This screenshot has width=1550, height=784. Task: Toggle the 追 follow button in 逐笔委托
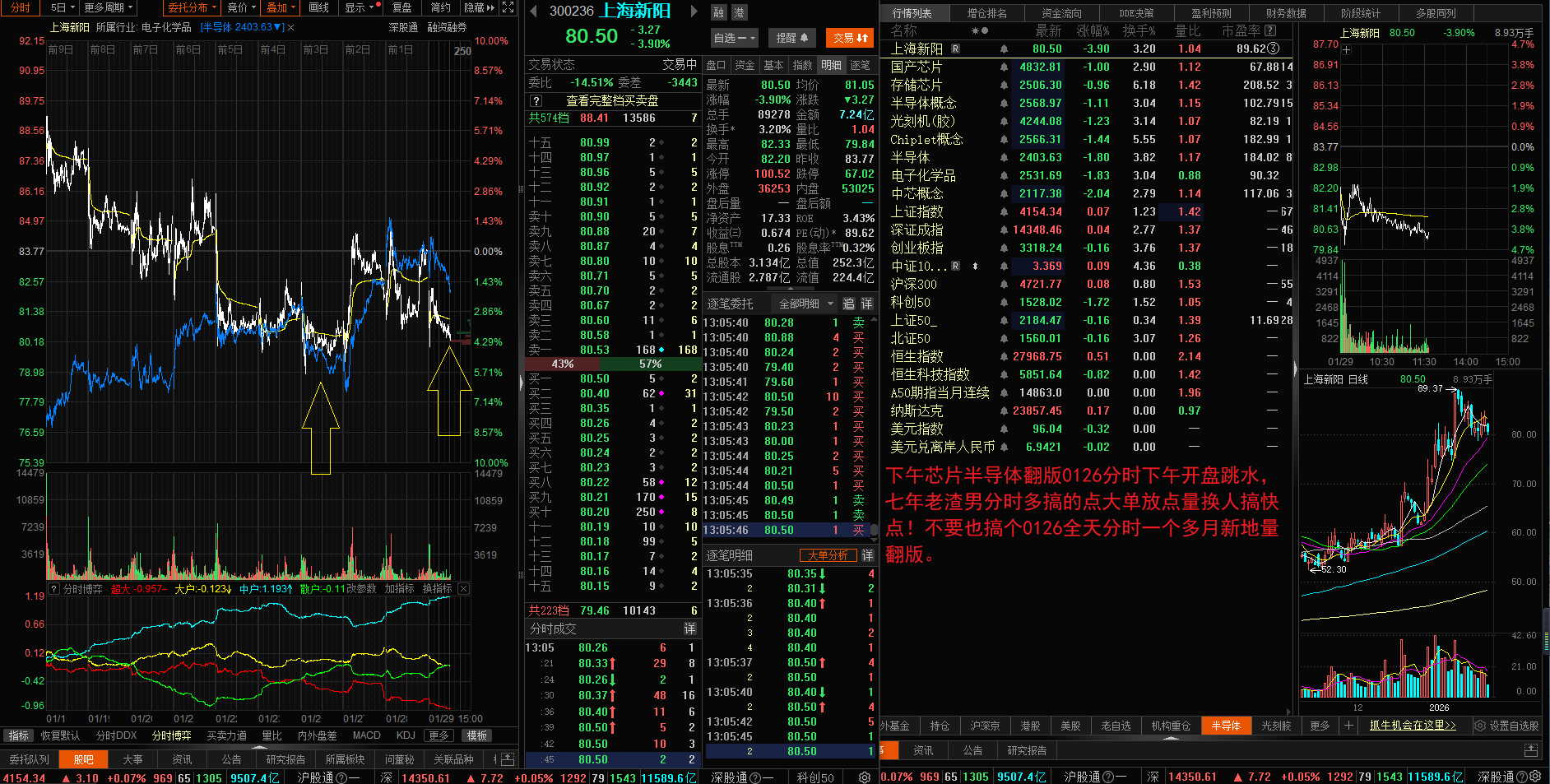849,304
